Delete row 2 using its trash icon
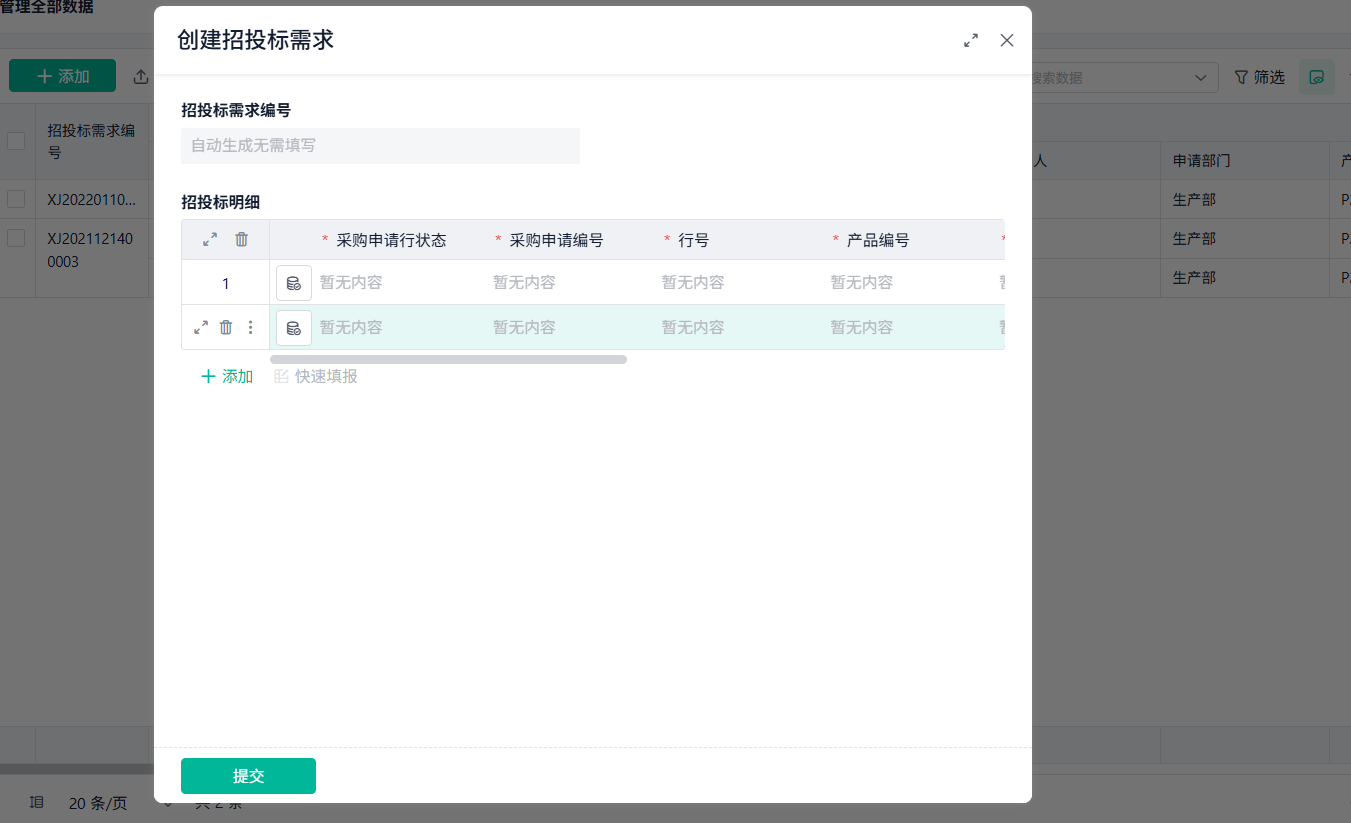Viewport: 1351px width, 823px height. (x=226, y=327)
